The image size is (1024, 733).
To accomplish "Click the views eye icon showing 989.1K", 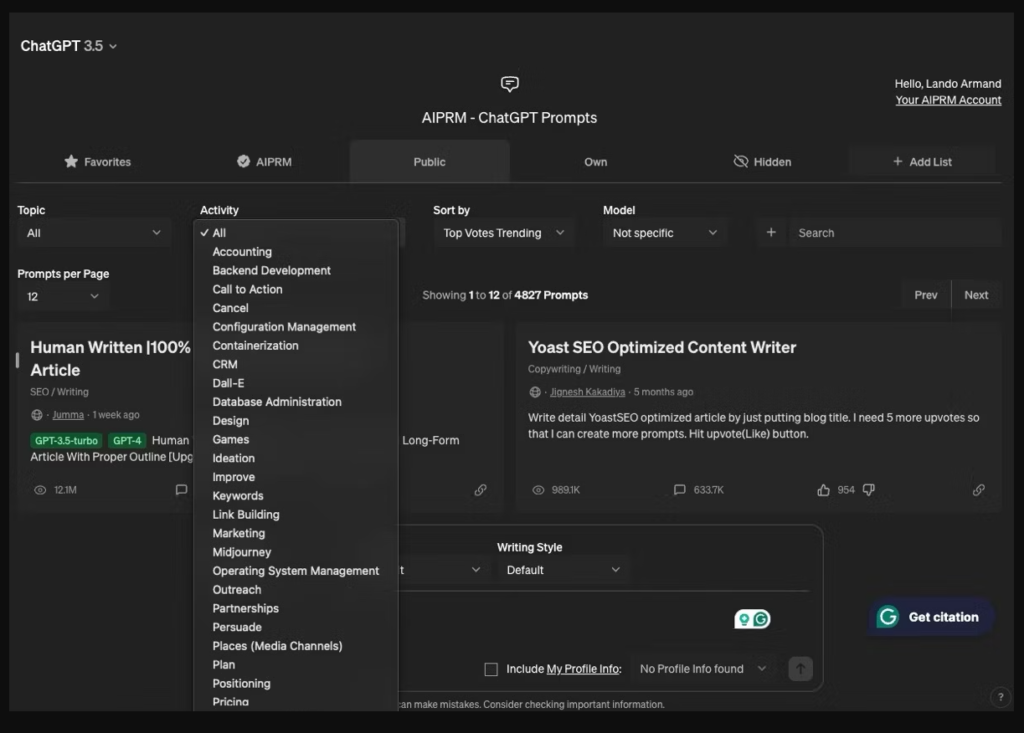I will [538, 490].
